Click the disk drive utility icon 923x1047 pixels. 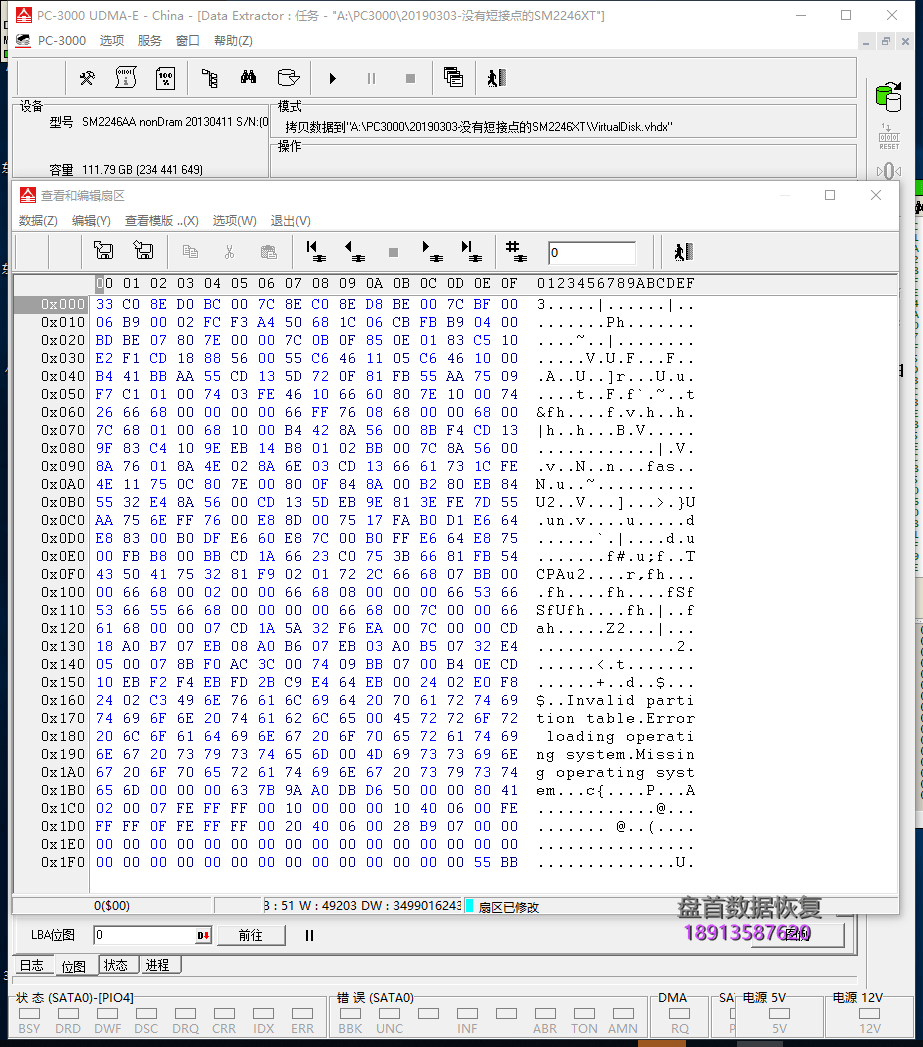[x=288, y=78]
